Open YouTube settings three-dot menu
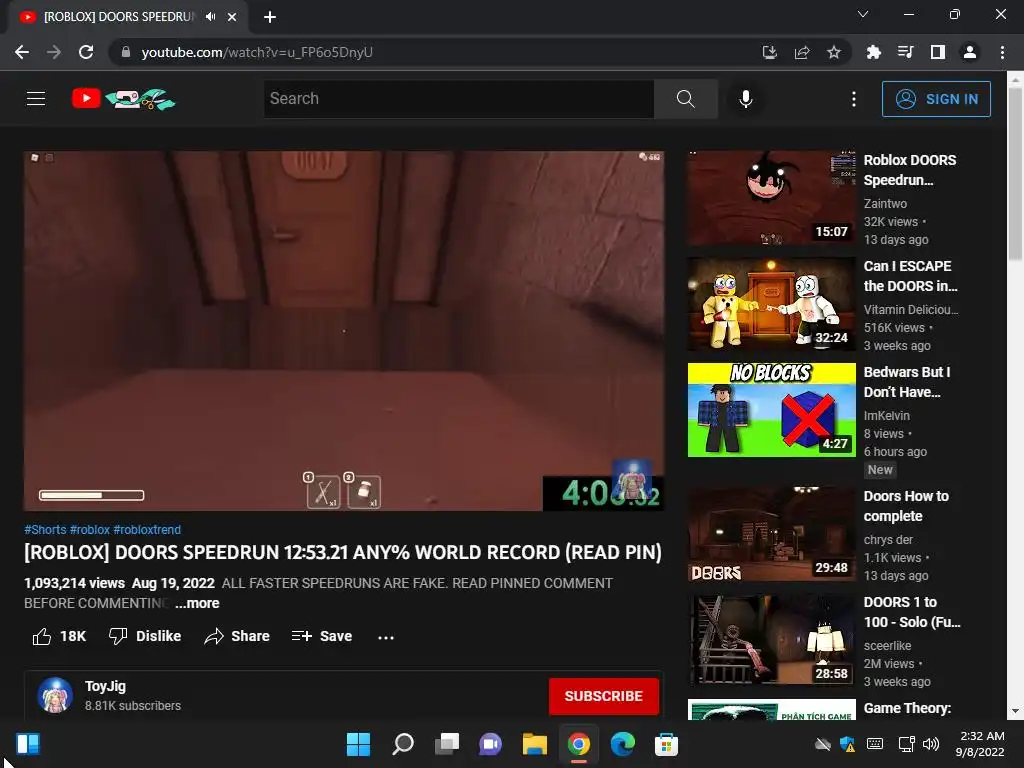1024x768 pixels. click(x=854, y=99)
